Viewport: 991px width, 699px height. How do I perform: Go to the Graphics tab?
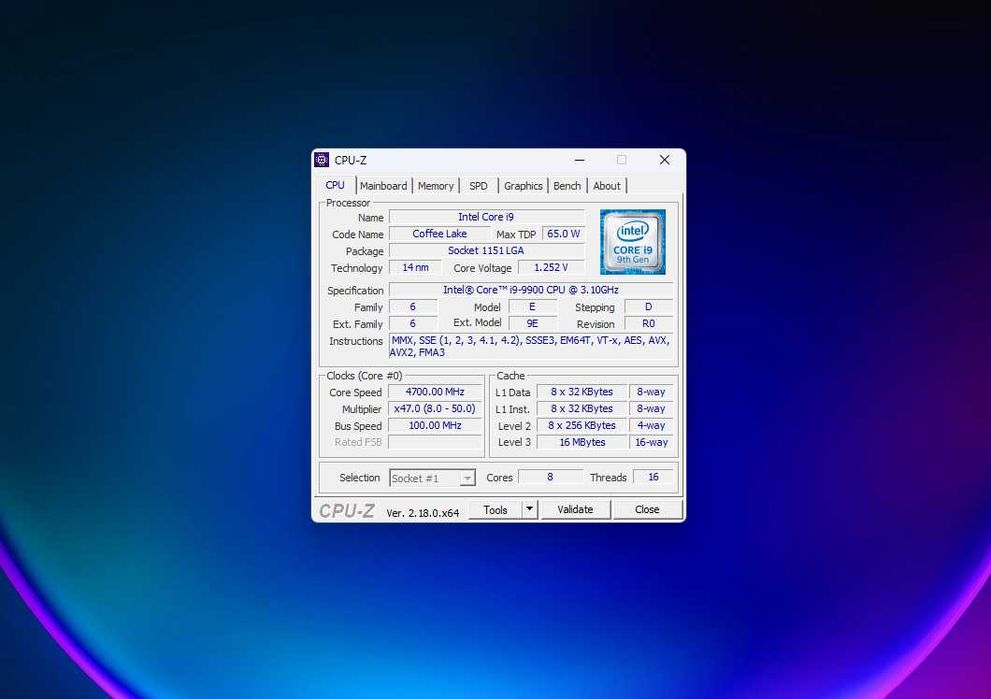[x=523, y=186]
